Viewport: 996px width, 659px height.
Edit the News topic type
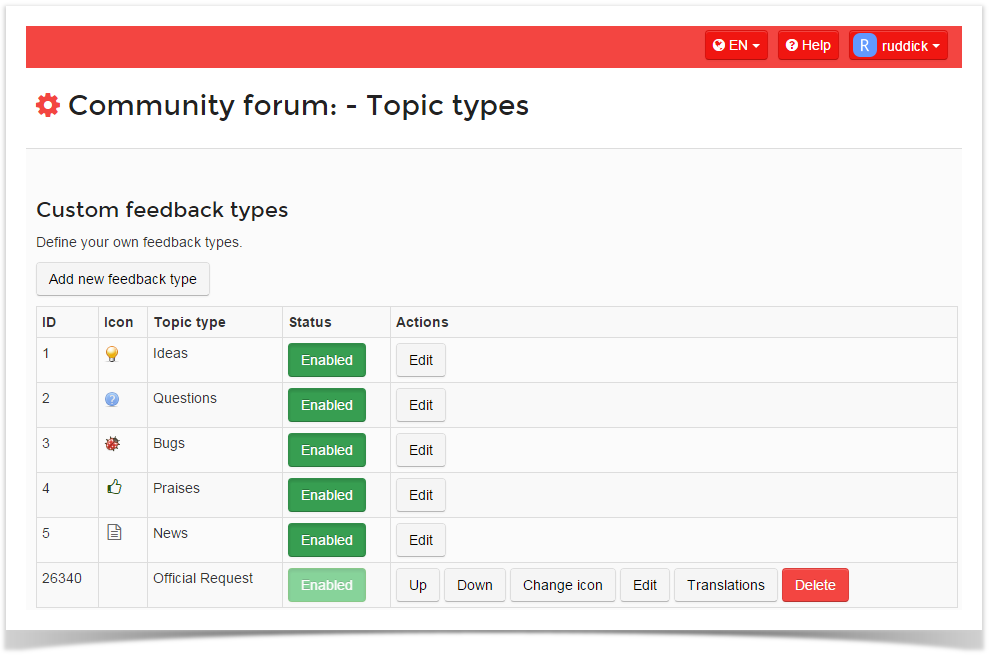pyautogui.click(x=421, y=541)
